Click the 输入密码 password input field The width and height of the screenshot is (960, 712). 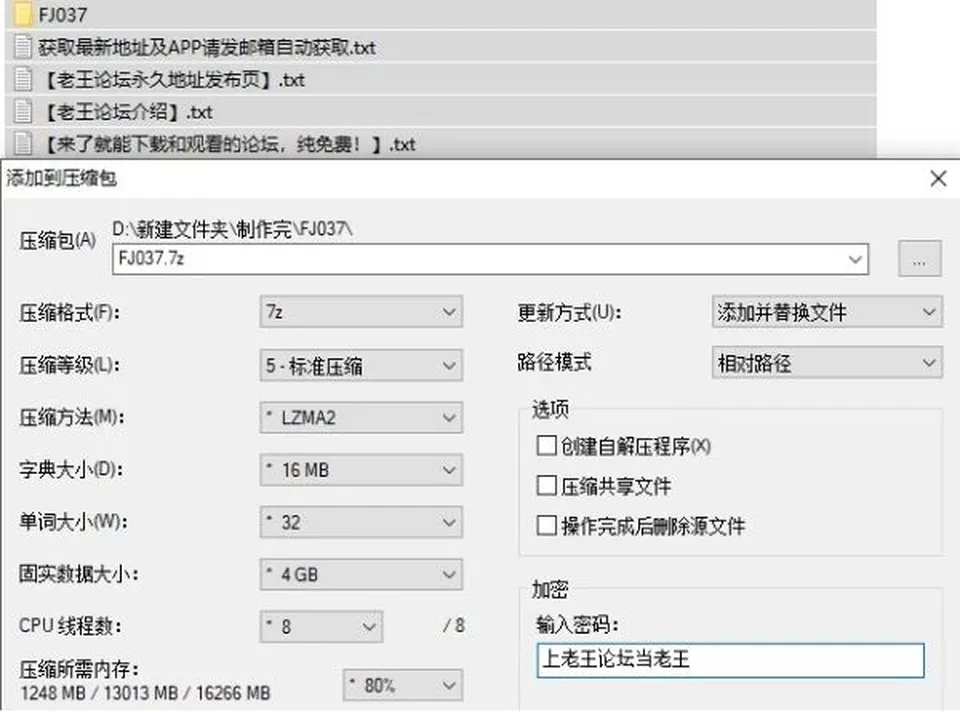[730, 660]
